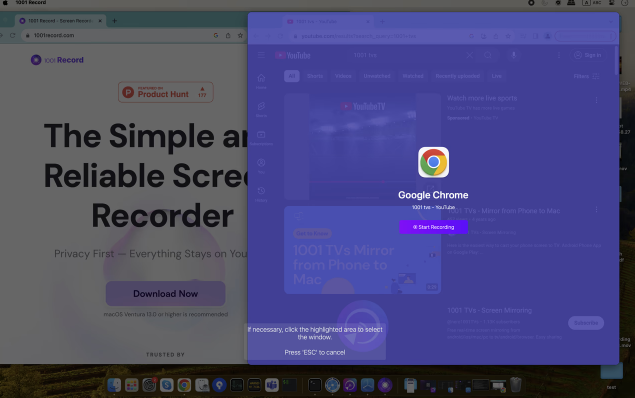Open the Trash in the Dock
The image size is (635, 398).
tap(516, 385)
